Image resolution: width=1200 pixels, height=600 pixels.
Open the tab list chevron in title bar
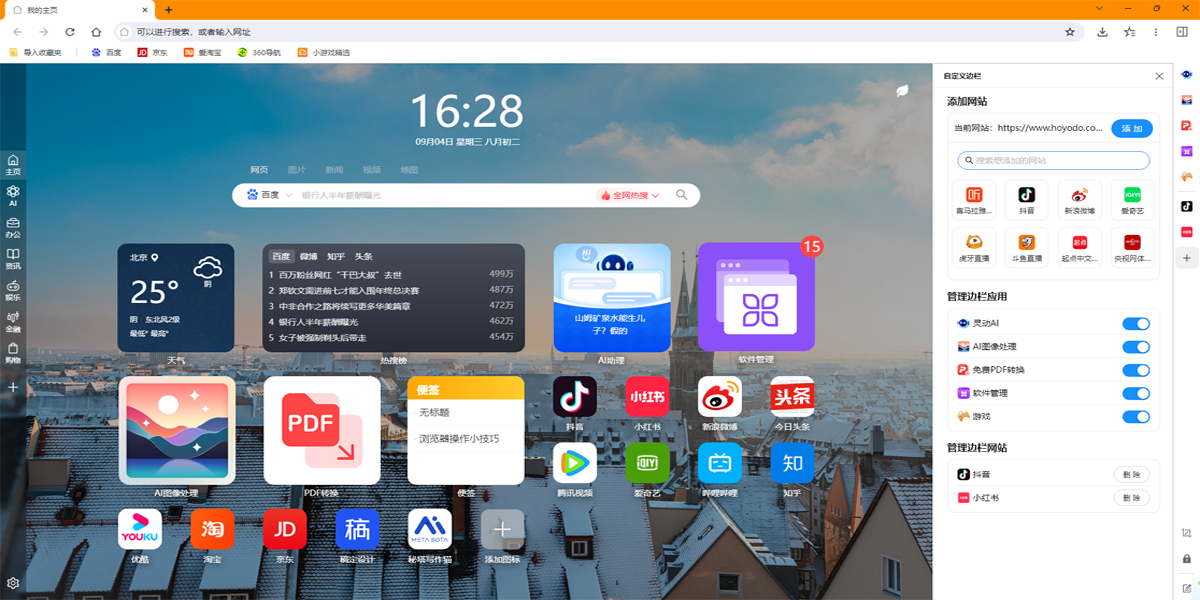coord(1099,9)
